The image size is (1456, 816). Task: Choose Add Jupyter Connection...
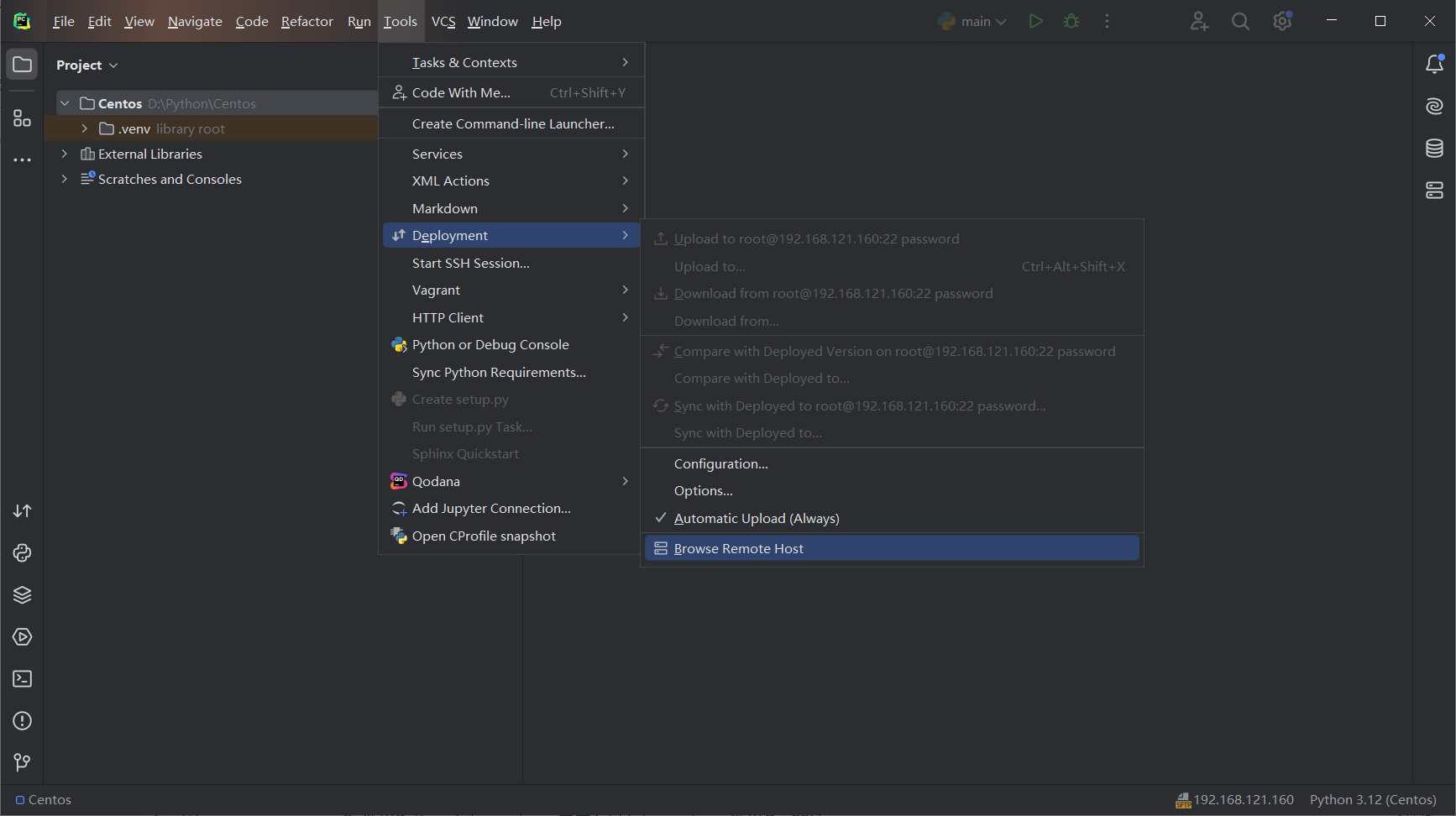pos(511,509)
